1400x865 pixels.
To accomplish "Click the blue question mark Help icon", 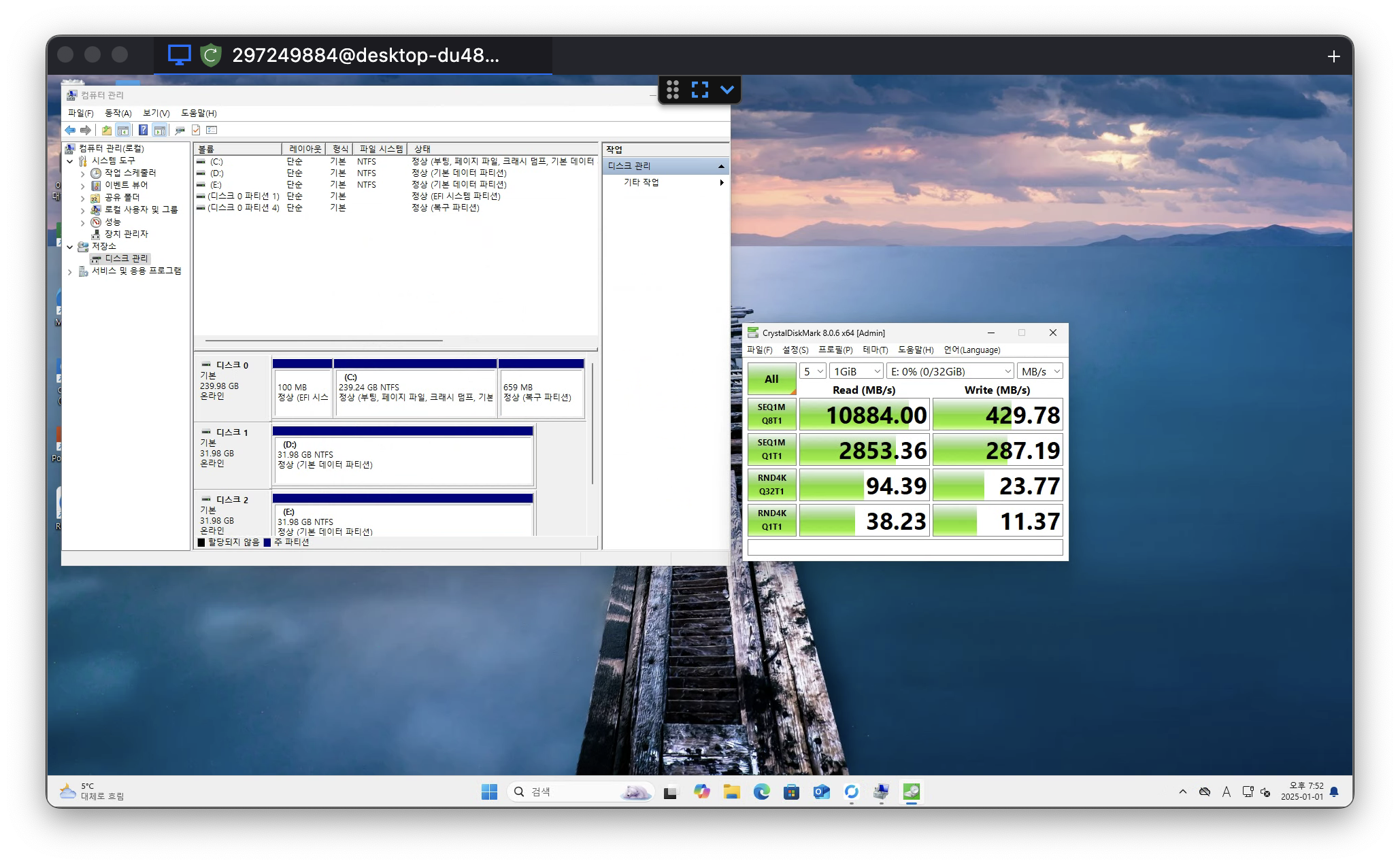I will tap(143, 130).
